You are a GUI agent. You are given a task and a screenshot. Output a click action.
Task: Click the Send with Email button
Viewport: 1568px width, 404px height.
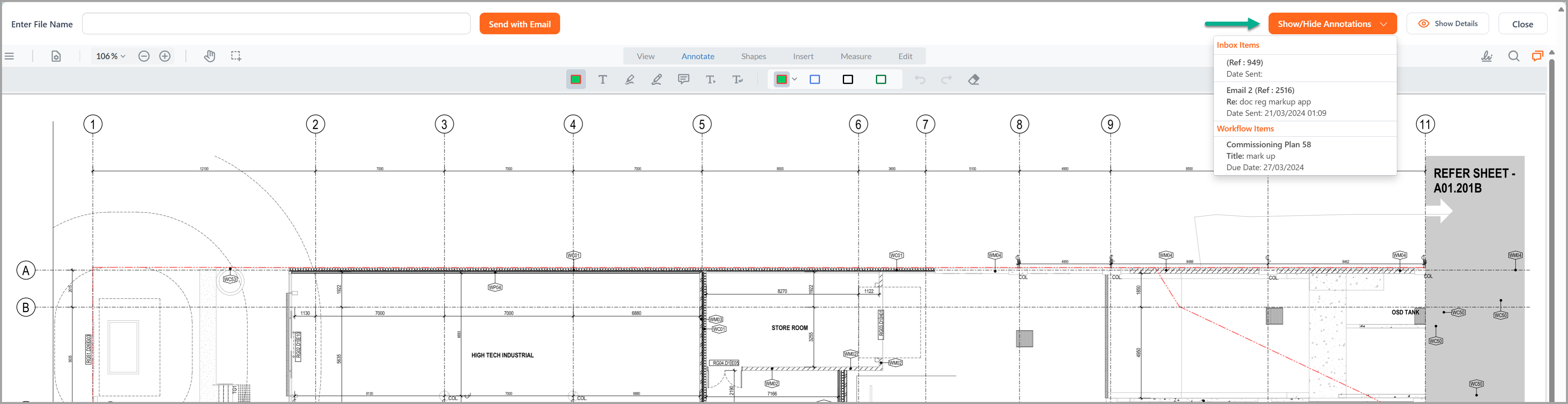point(519,24)
